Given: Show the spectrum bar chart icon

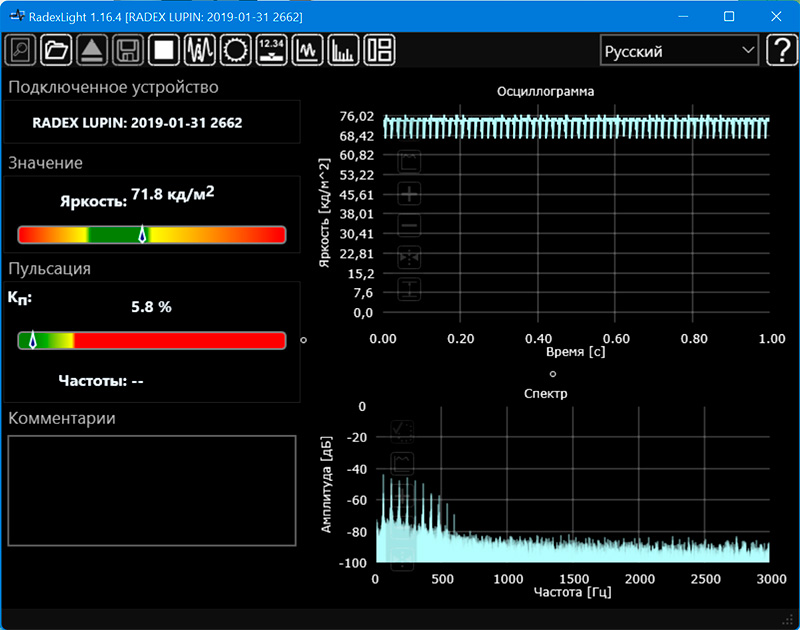Looking at the screenshot, I should 344,50.
